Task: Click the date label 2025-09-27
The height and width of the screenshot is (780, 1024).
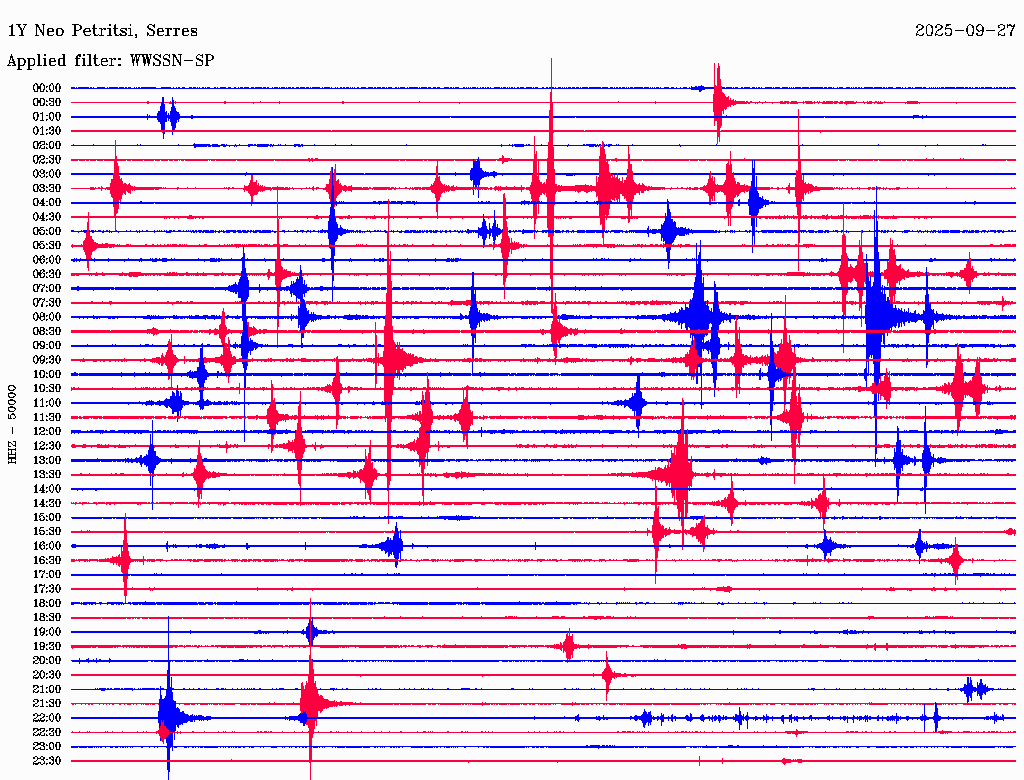Action: click(965, 31)
